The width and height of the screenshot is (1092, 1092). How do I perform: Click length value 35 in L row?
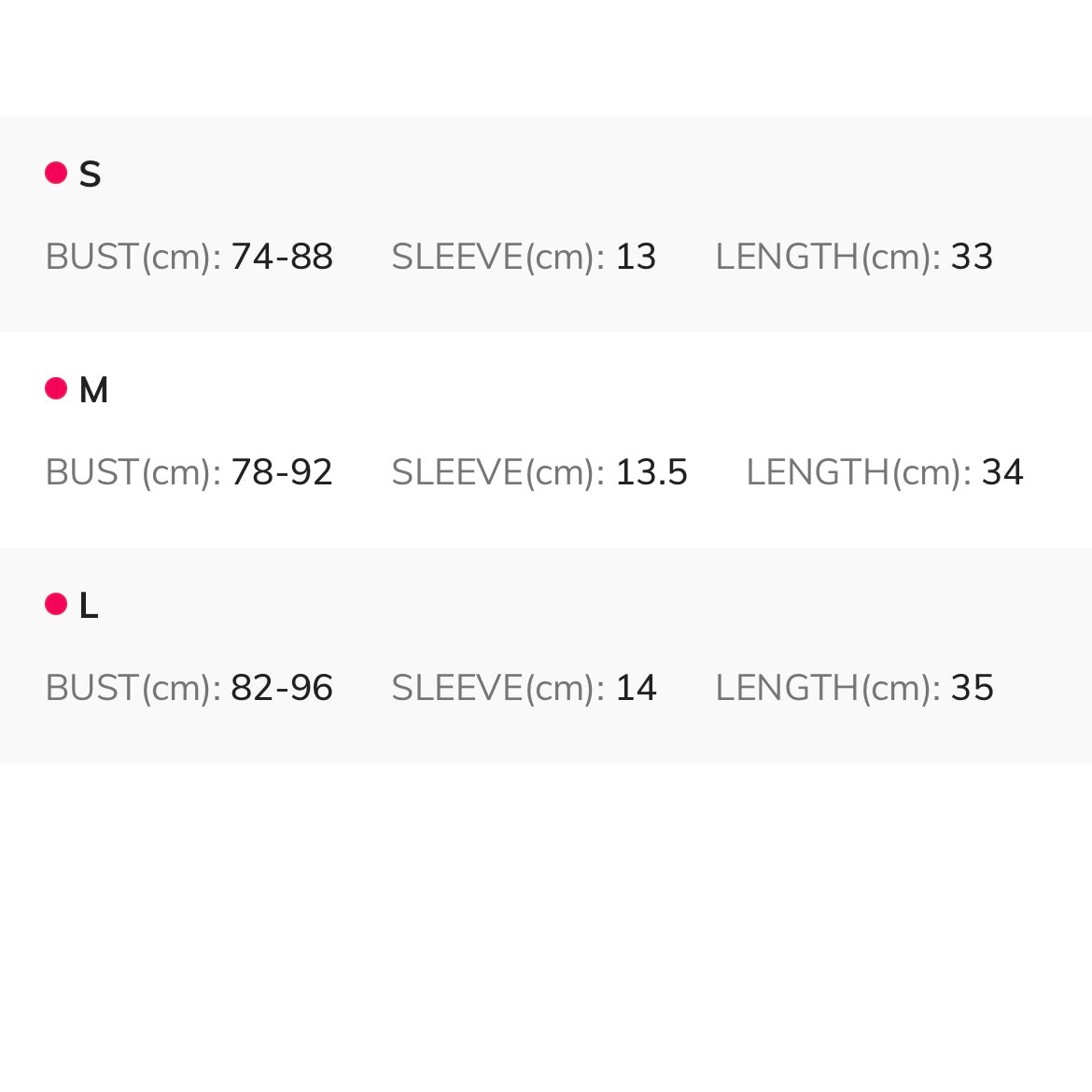pyautogui.click(x=972, y=688)
